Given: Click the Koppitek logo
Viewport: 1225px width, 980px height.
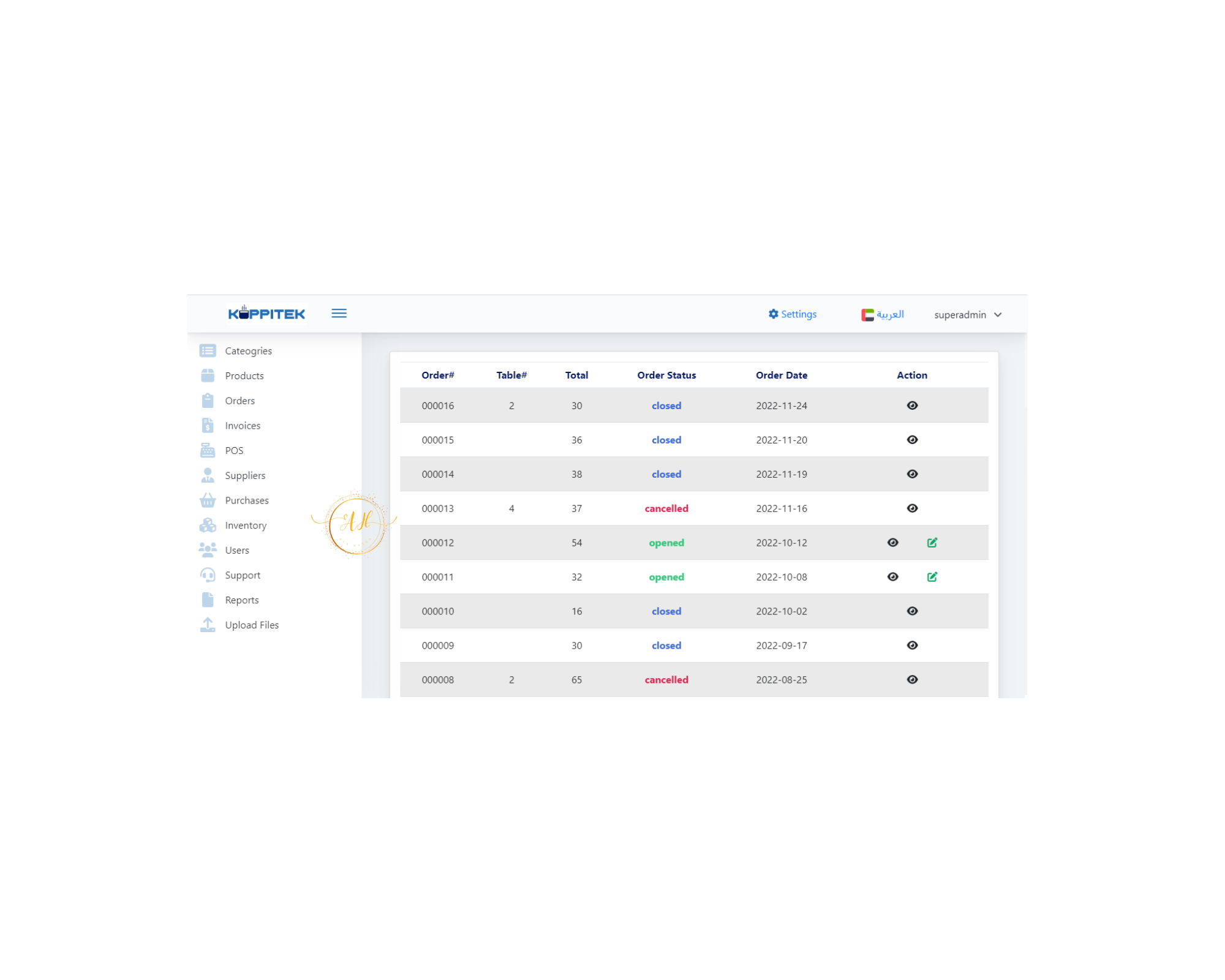Looking at the screenshot, I should coord(266,314).
